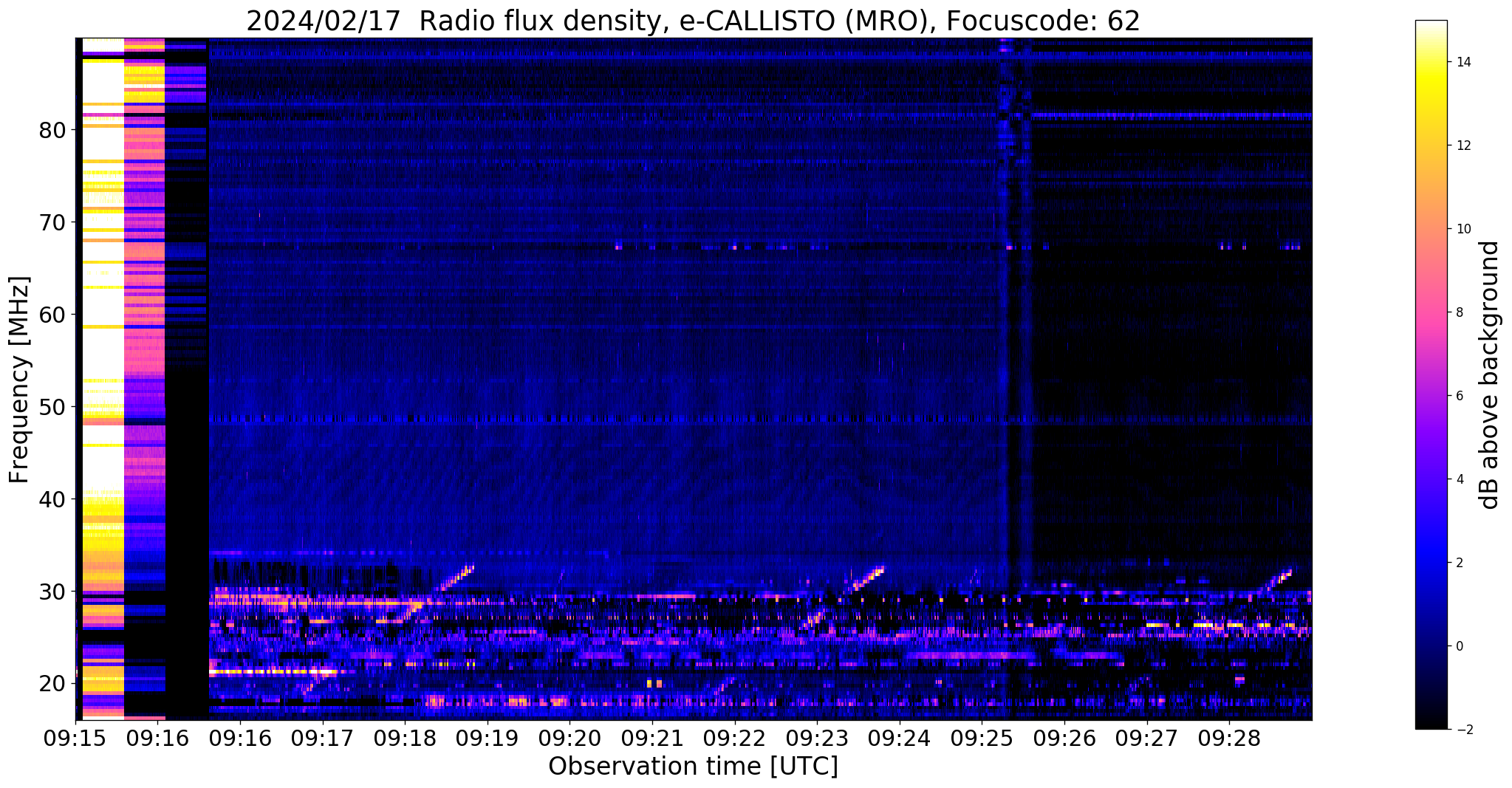Click the 09:20 time tick label
This screenshot has height=788, width=1512.
click(569, 739)
